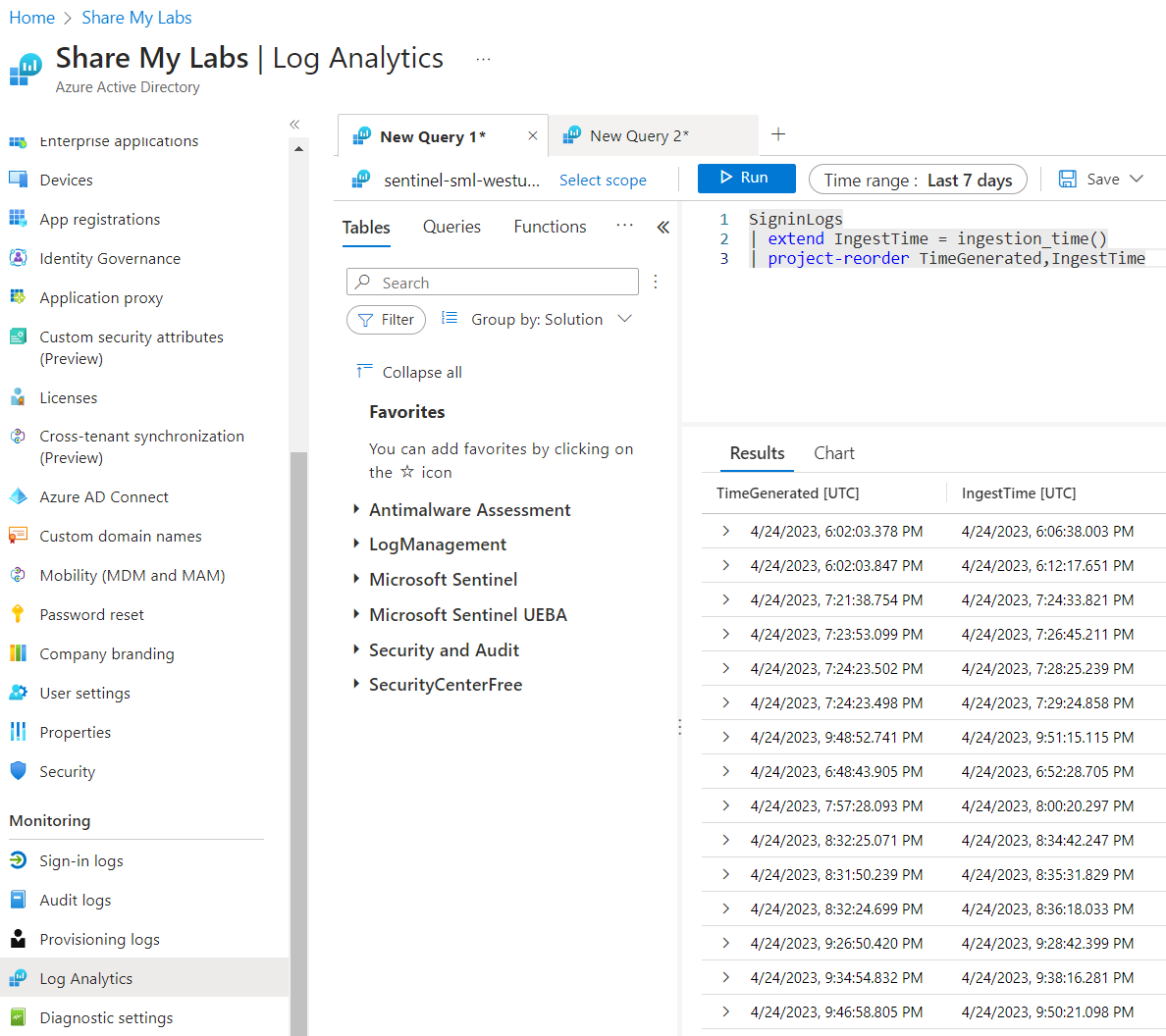1166x1036 pixels.
Task: Switch to the New Query 2 tab
Action: (654, 136)
